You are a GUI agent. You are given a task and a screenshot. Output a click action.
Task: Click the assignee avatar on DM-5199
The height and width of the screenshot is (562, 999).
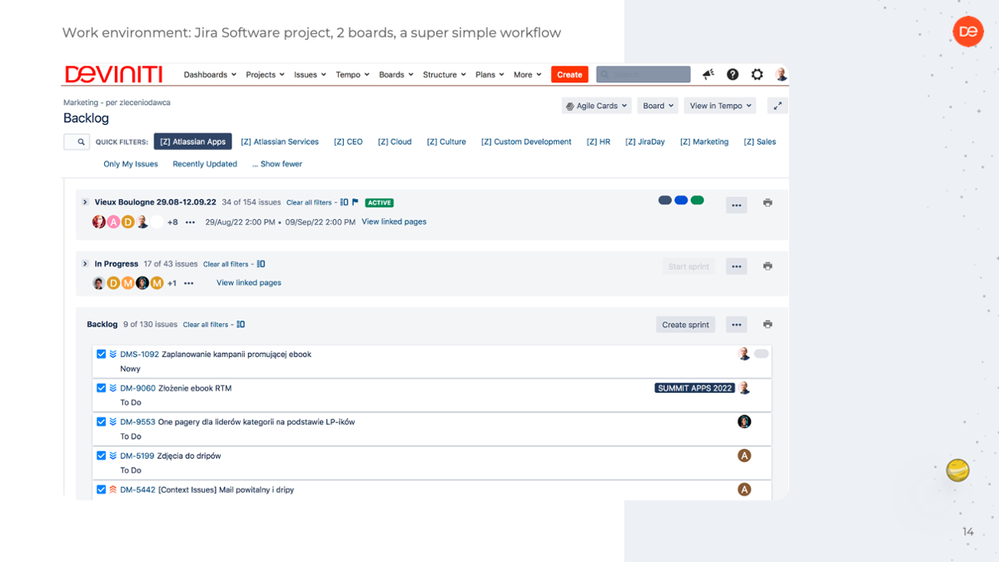[744, 456]
